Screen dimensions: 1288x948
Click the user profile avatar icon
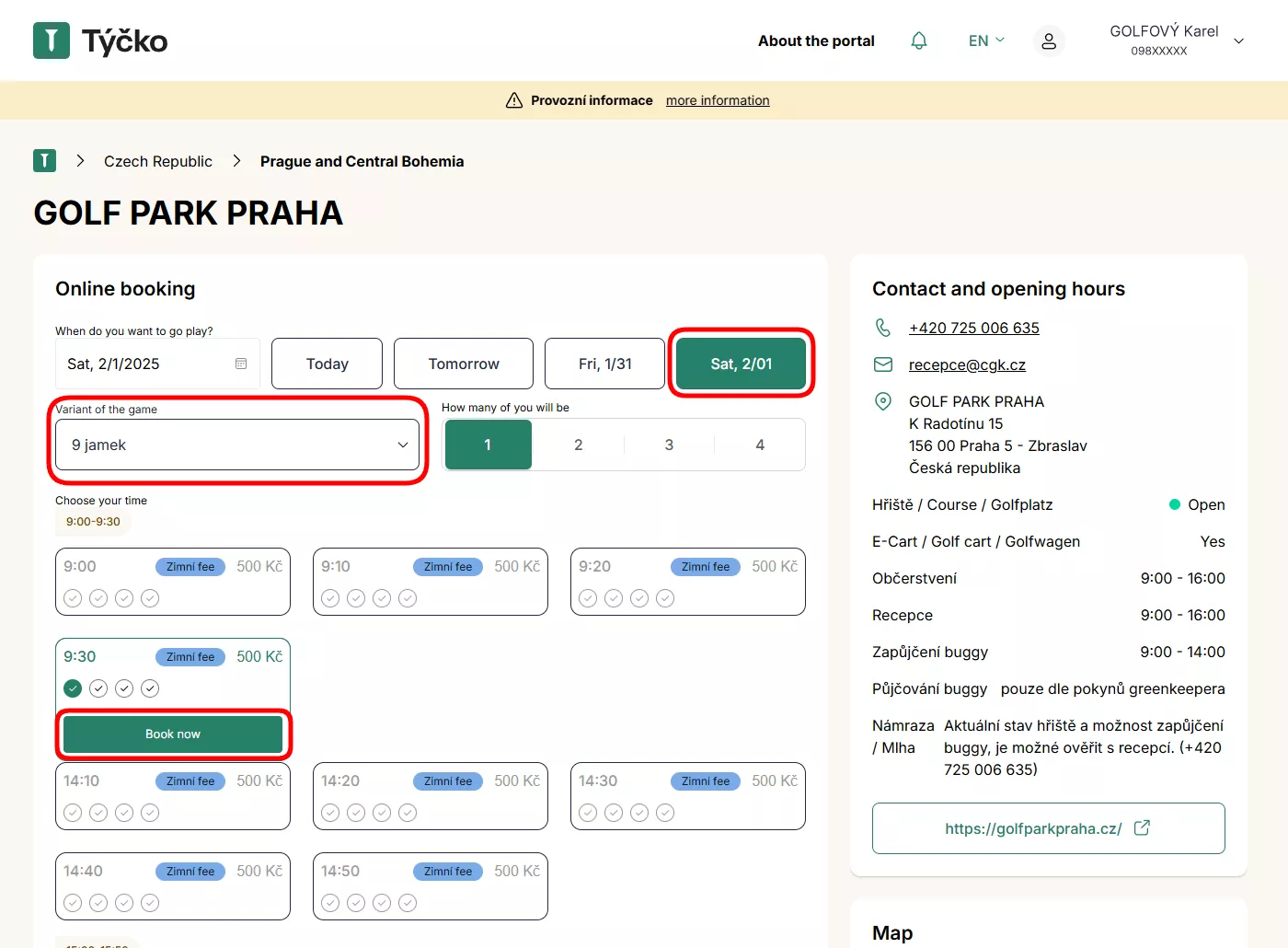(1049, 41)
